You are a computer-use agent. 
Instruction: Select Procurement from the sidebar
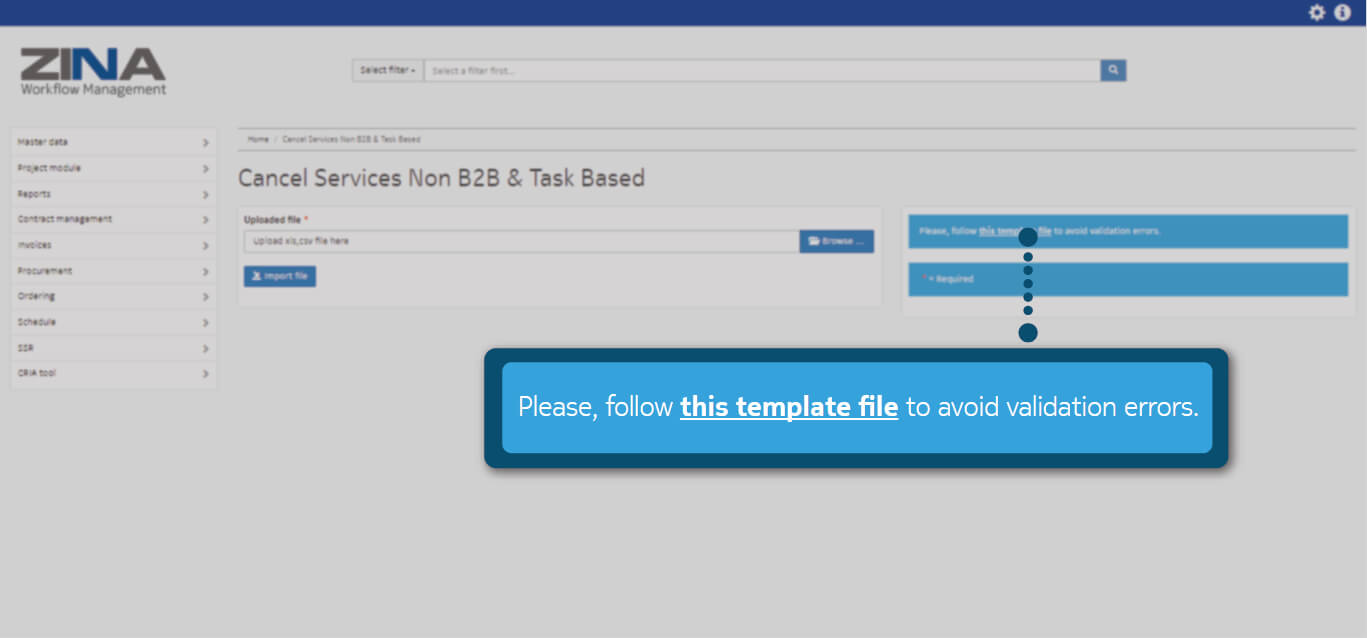click(113, 271)
